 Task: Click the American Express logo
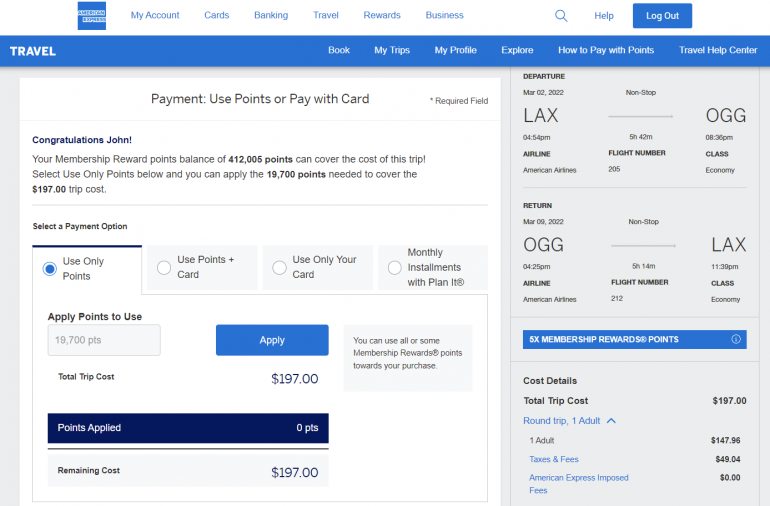coord(92,16)
